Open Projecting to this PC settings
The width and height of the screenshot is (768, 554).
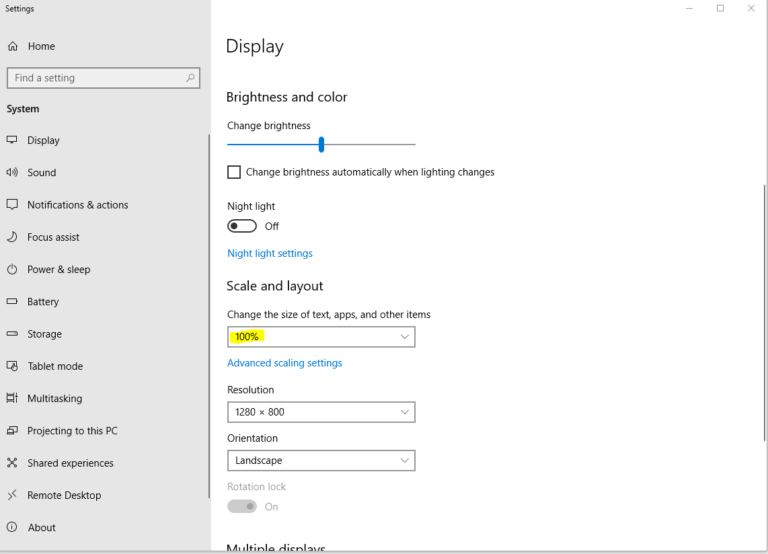point(72,431)
